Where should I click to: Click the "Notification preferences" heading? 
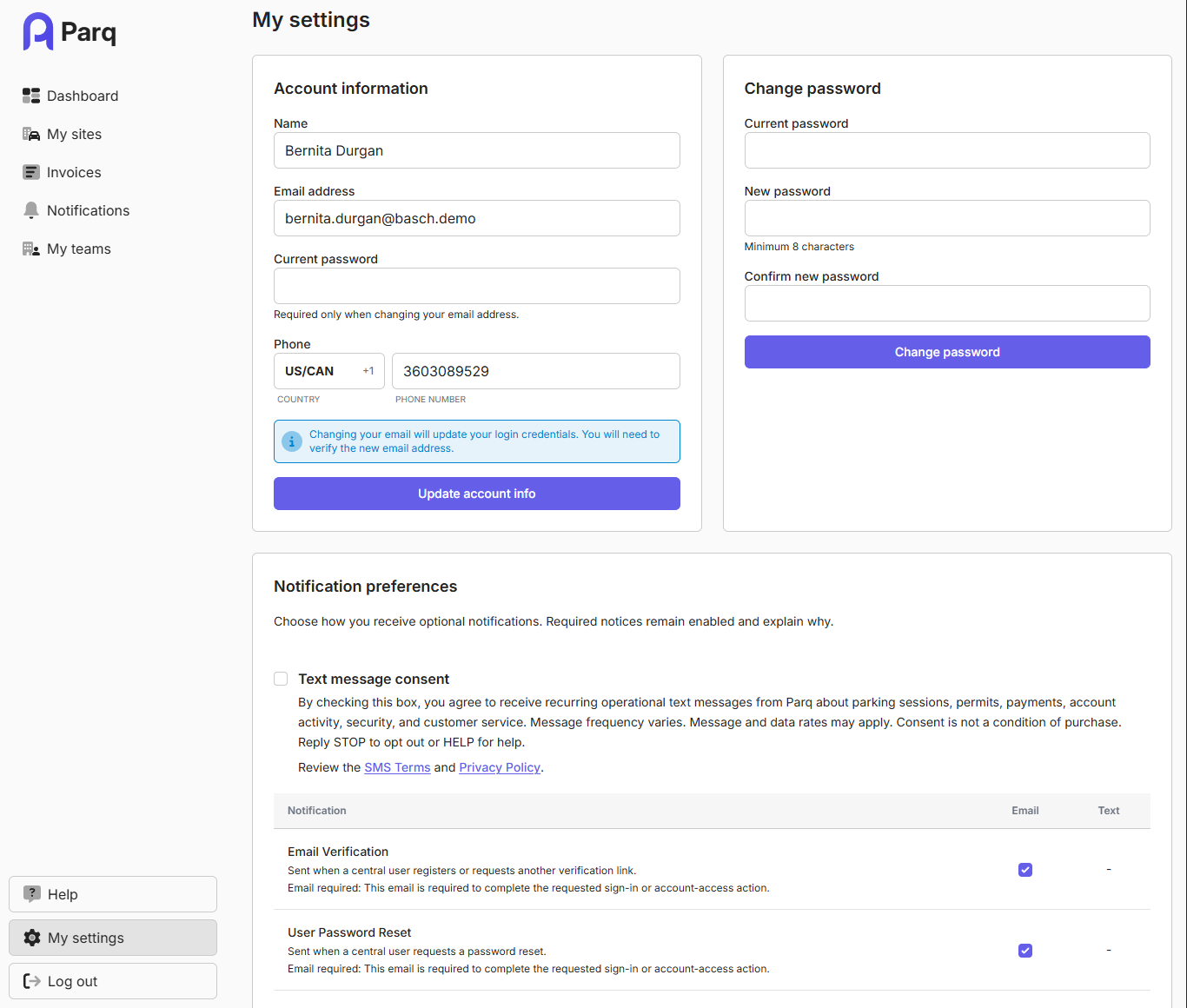366,587
